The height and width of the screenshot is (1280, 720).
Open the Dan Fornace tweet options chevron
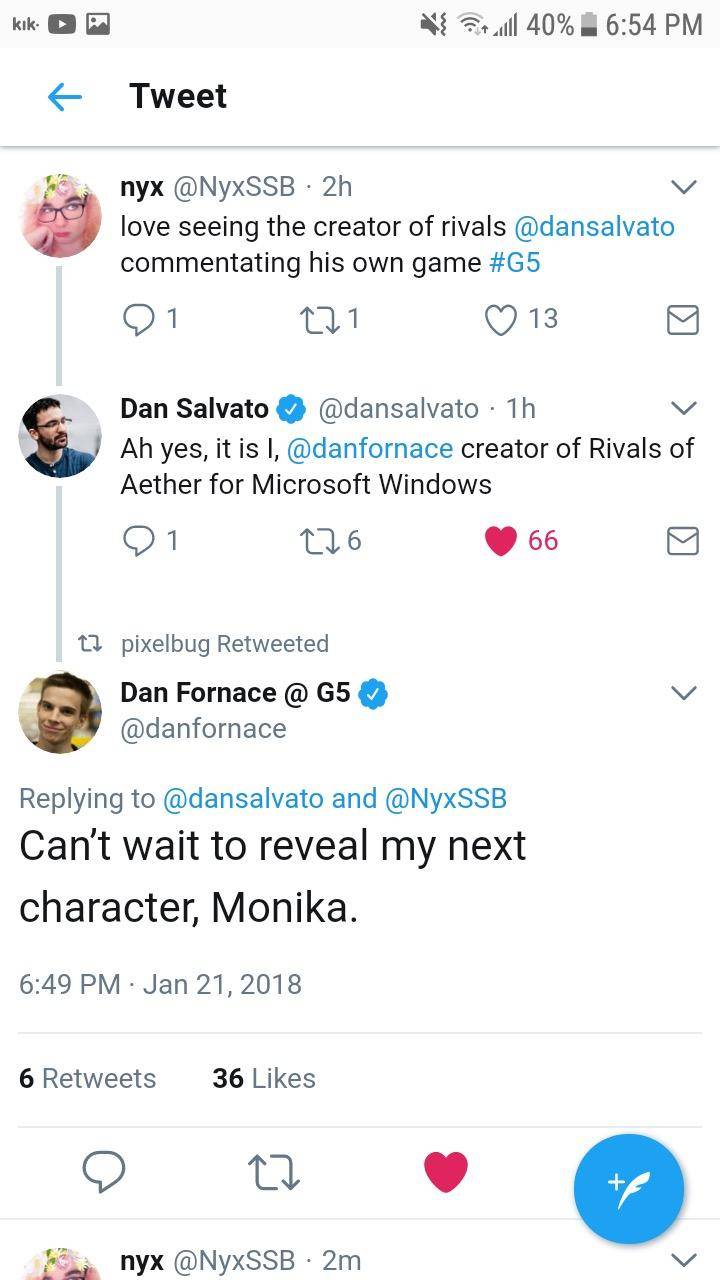pos(684,692)
